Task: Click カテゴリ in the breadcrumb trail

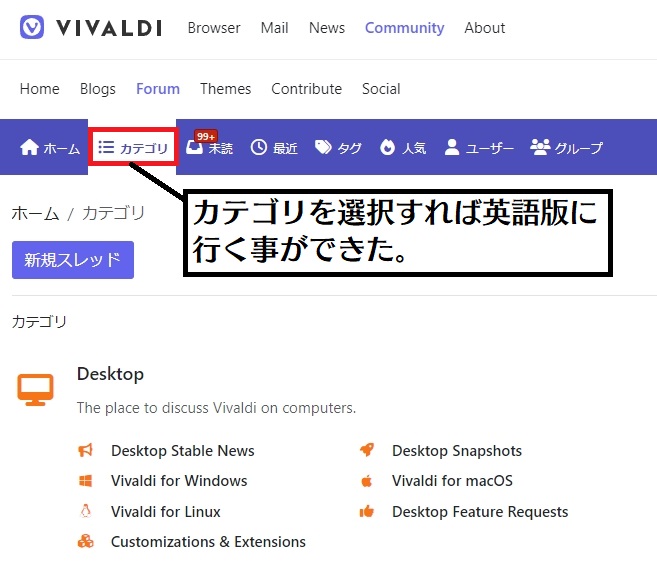Action: tap(113, 213)
